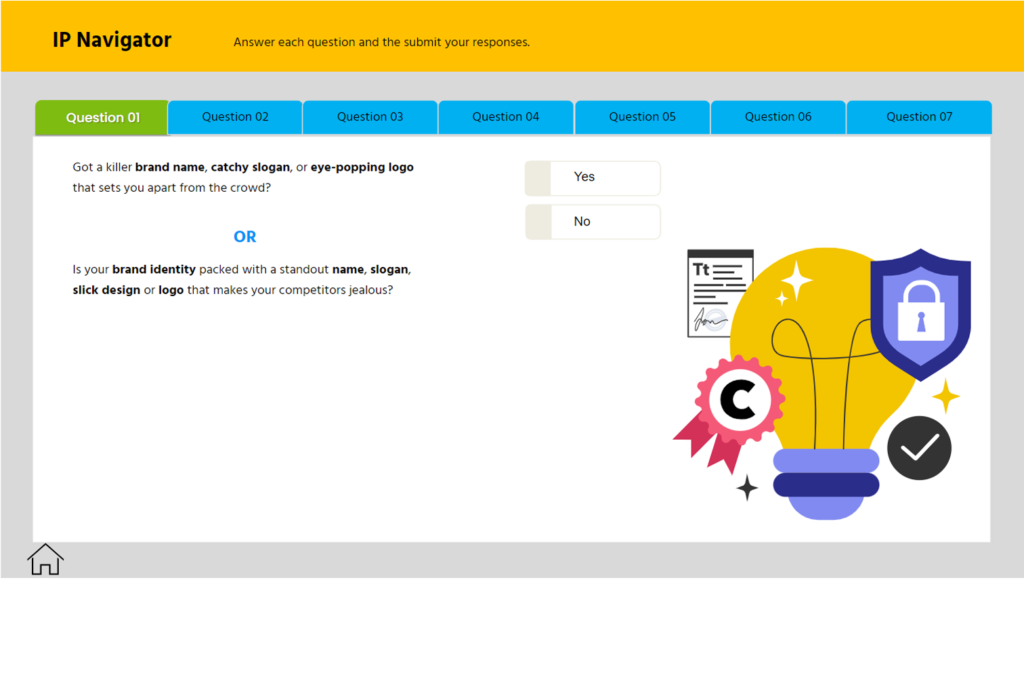The image size is (1024, 681).
Task: Click the checkmark circle icon
Action: point(919,447)
